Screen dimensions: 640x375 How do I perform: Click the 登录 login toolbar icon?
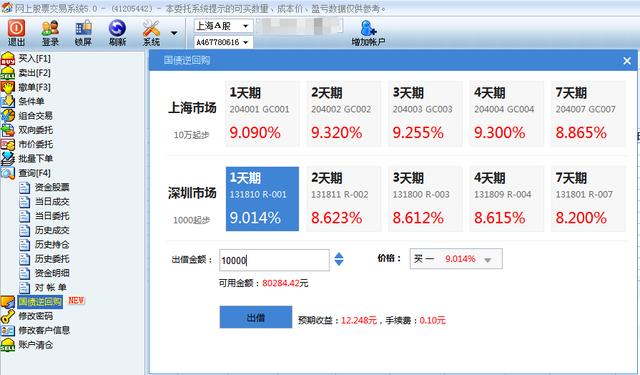click(50, 33)
